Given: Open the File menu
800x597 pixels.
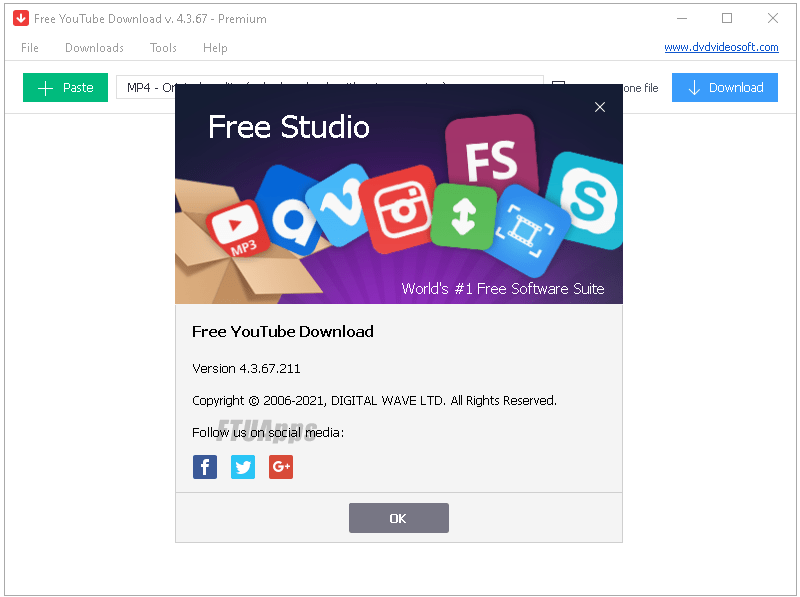Looking at the screenshot, I should point(29,47).
